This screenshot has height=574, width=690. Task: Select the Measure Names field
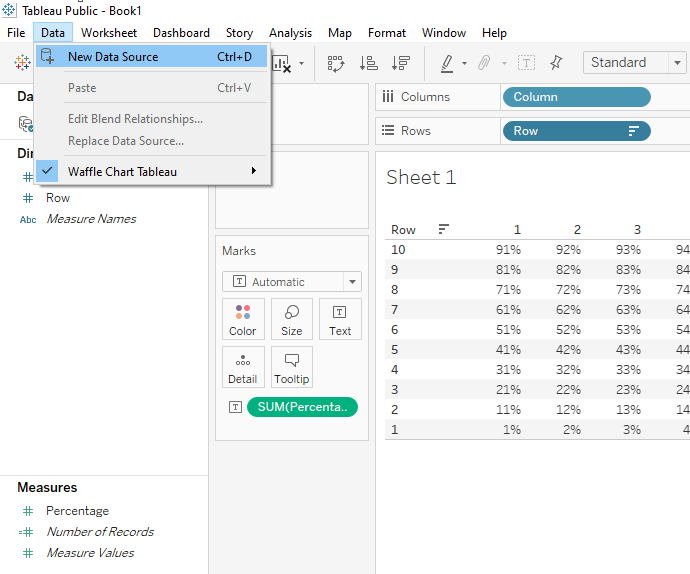coord(91,219)
